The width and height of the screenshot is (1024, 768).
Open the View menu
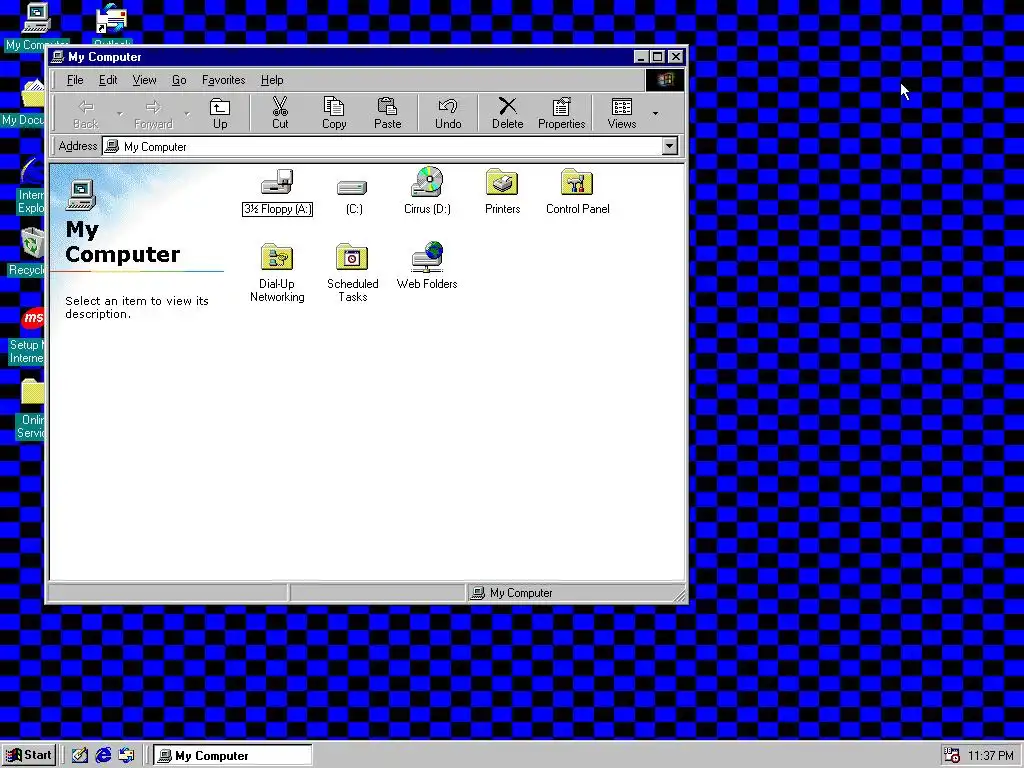point(144,80)
